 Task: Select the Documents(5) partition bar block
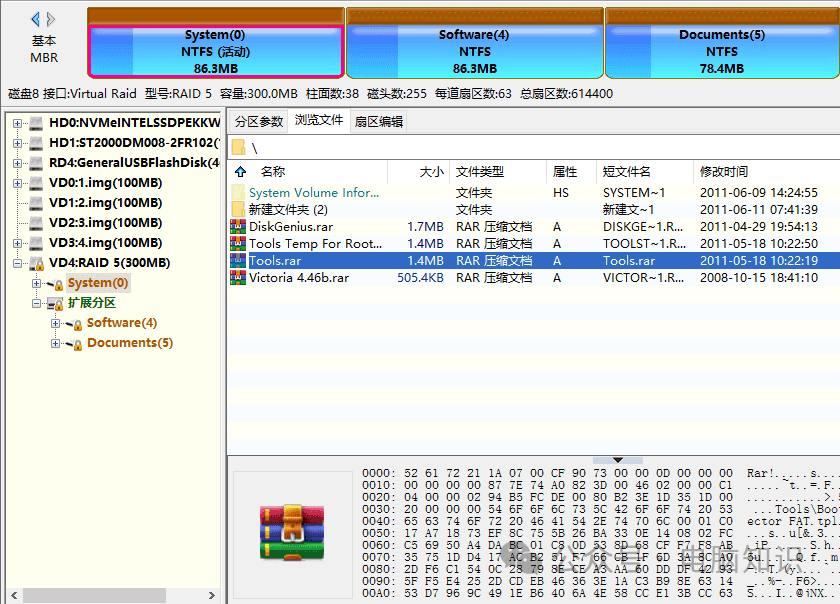click(721, 51)
